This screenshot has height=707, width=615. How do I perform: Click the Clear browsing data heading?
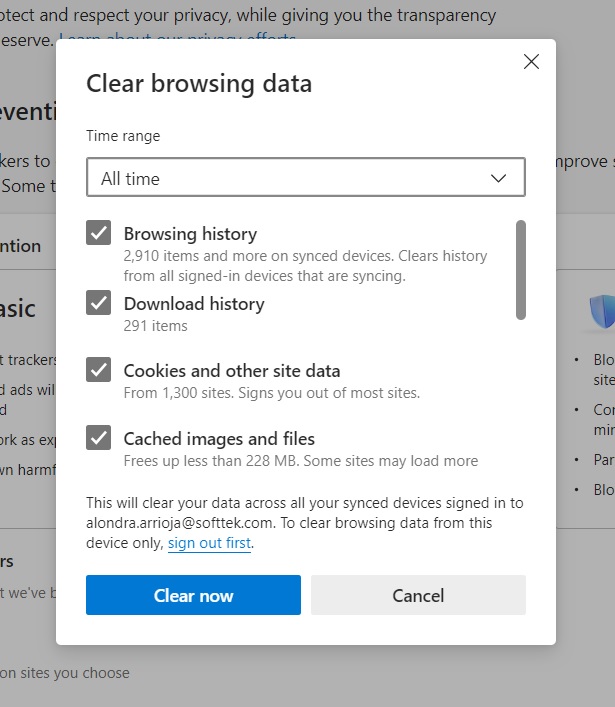pos(199,83)
